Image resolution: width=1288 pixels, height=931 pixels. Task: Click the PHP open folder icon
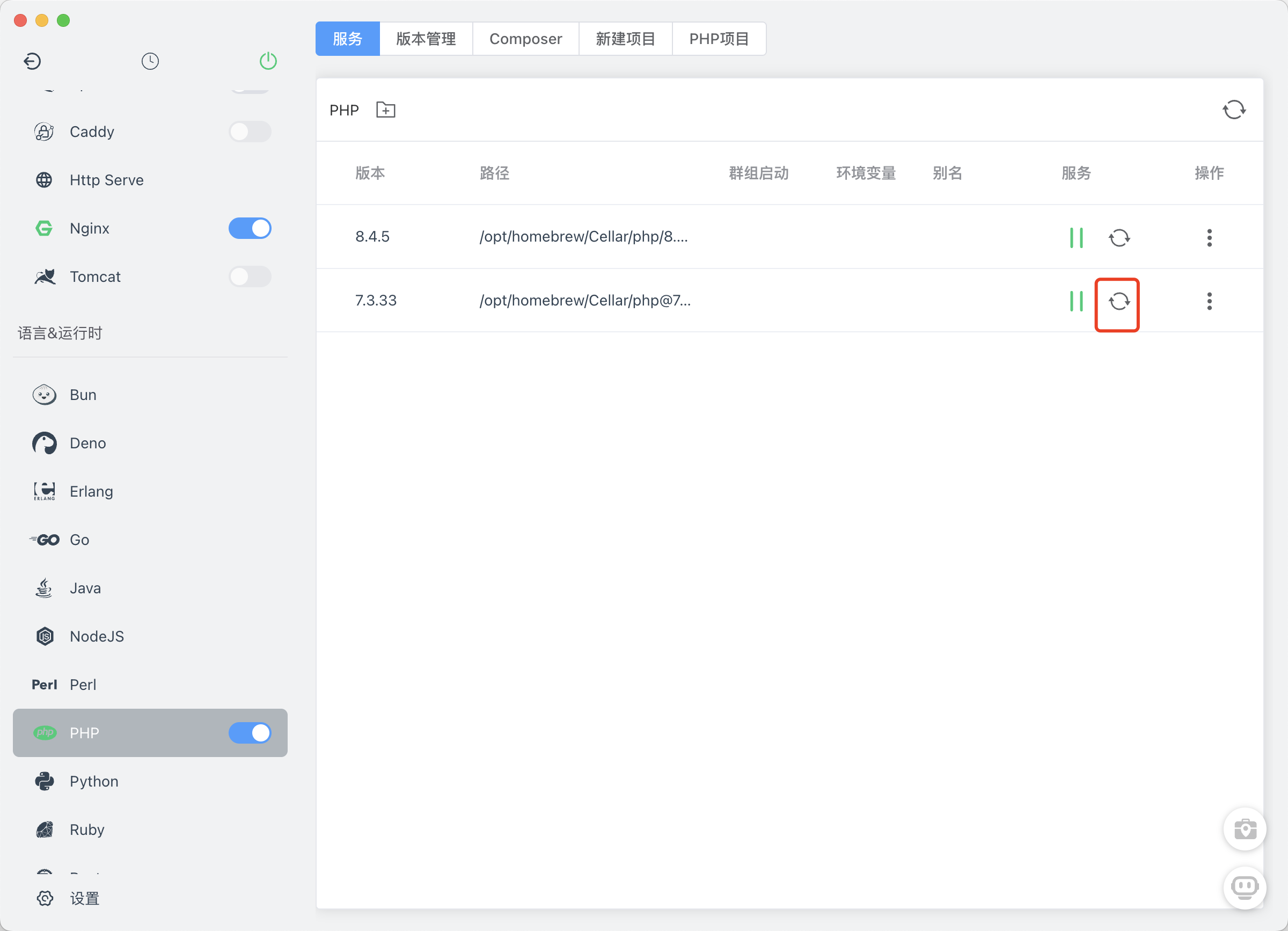[386, 110]
